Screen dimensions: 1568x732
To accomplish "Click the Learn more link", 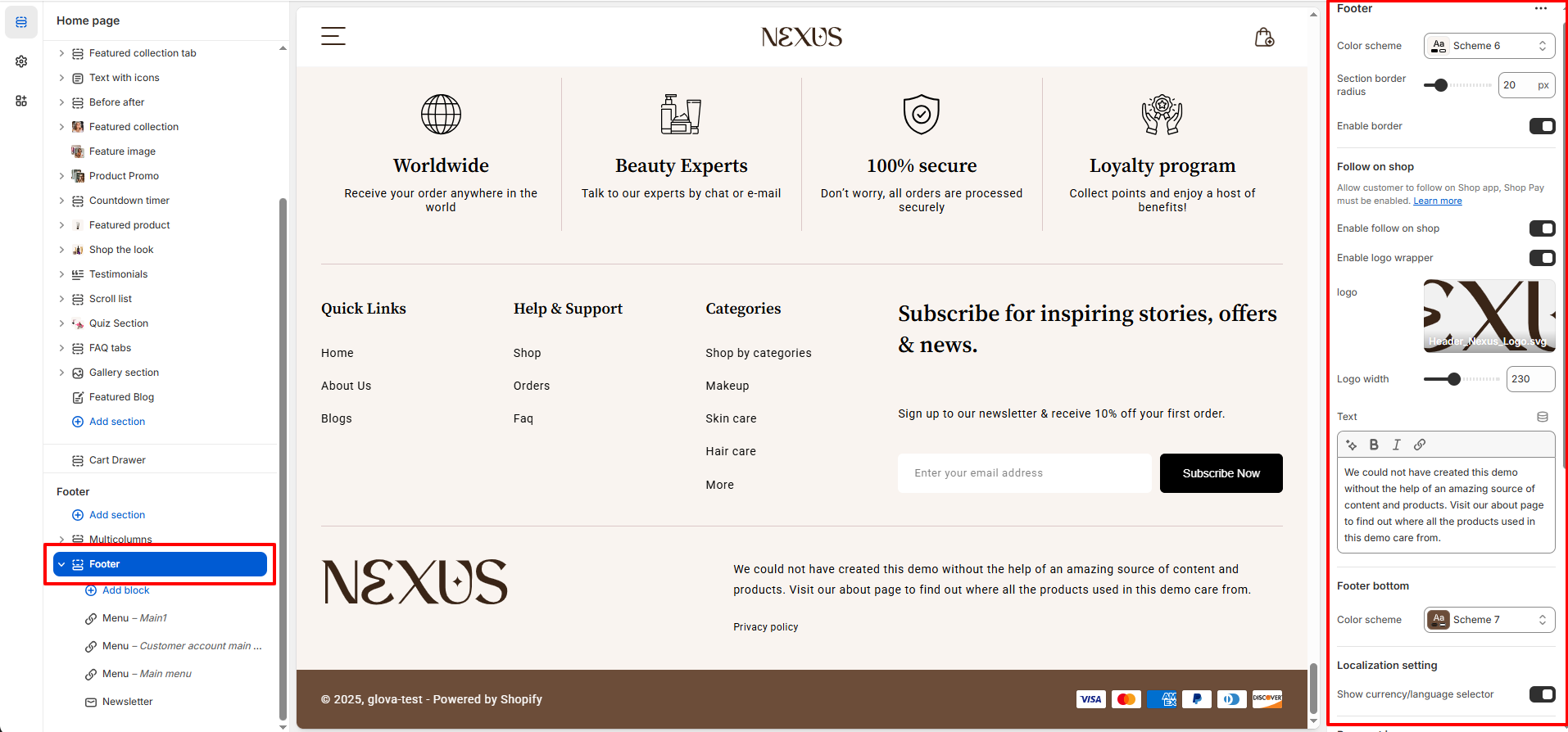I will [x=1437, y=201].
